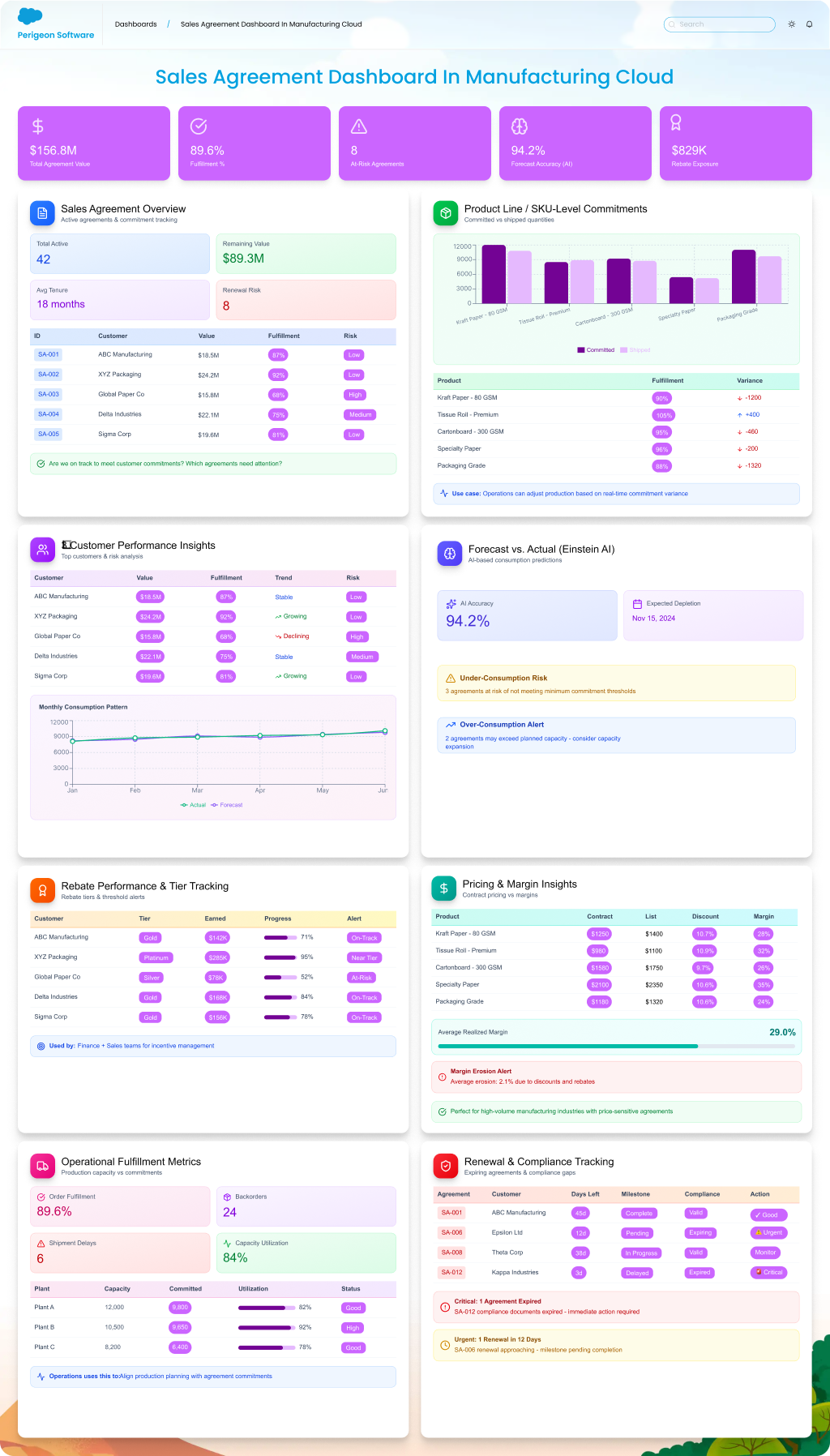Open the Dashboards breadcrumb

coord(135,24)
